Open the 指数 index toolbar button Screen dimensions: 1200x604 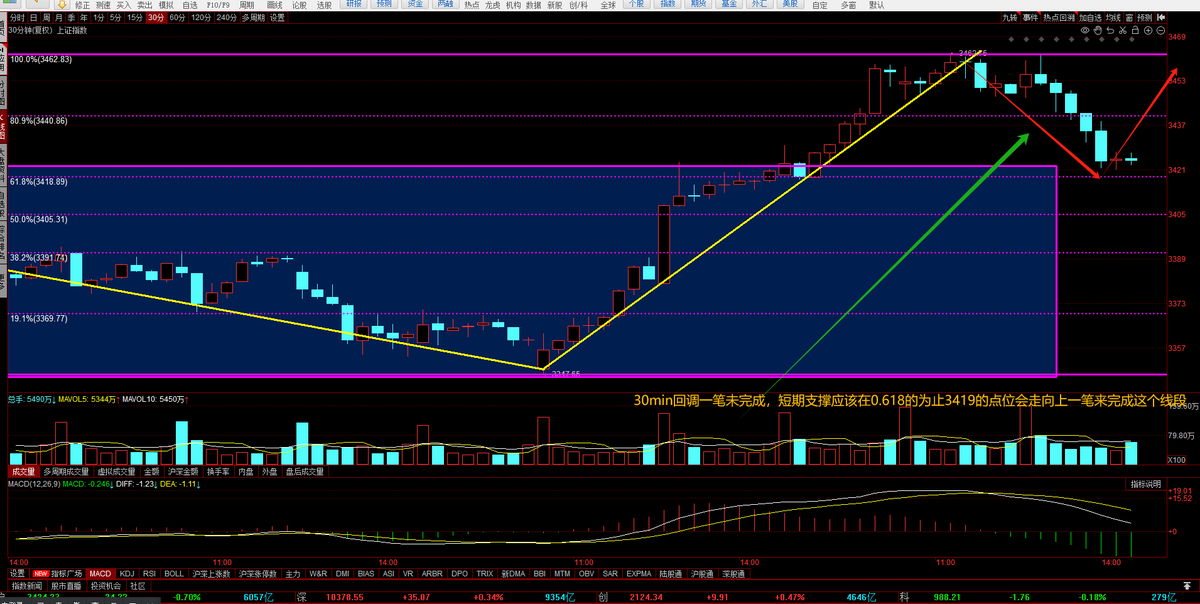coord(667,4)
